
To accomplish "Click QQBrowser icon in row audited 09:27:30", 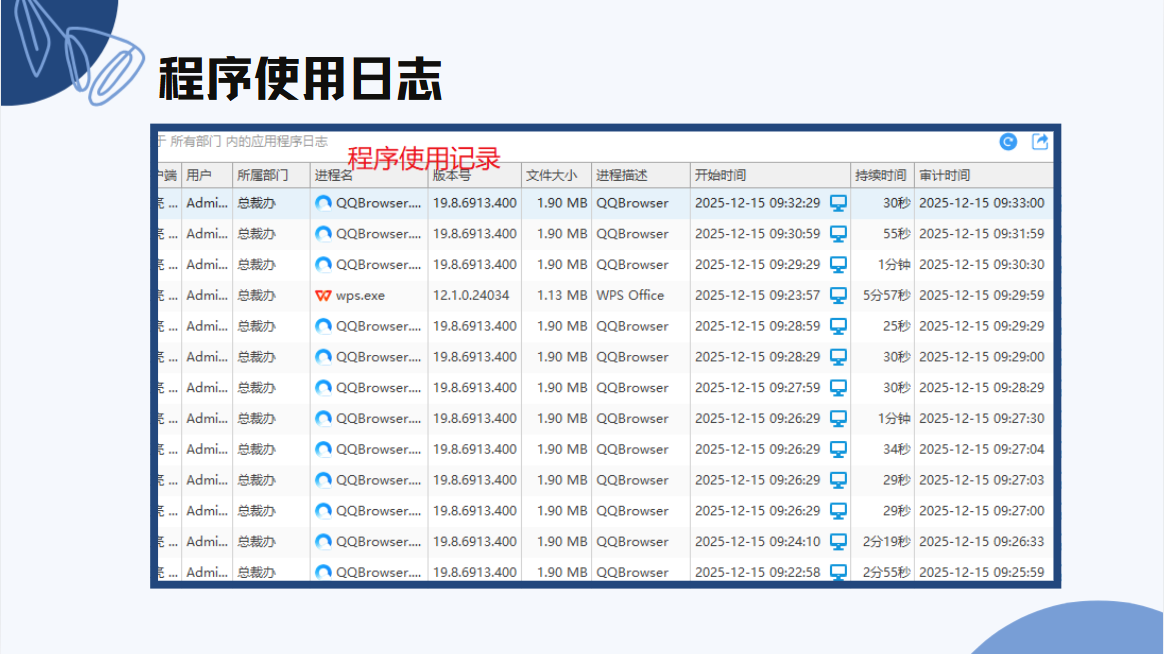I will [x=323, y=419].
